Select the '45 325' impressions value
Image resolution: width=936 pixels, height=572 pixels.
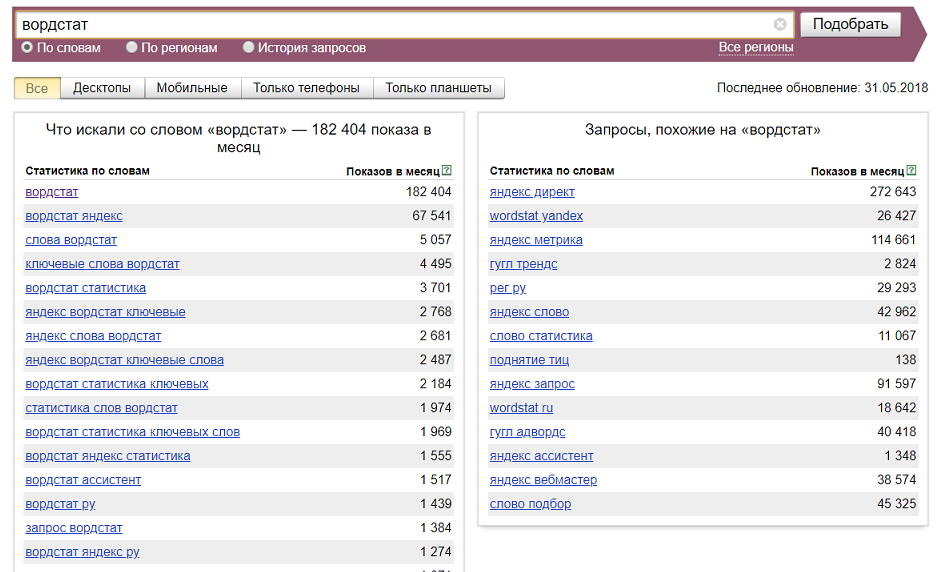click(896, 503)
